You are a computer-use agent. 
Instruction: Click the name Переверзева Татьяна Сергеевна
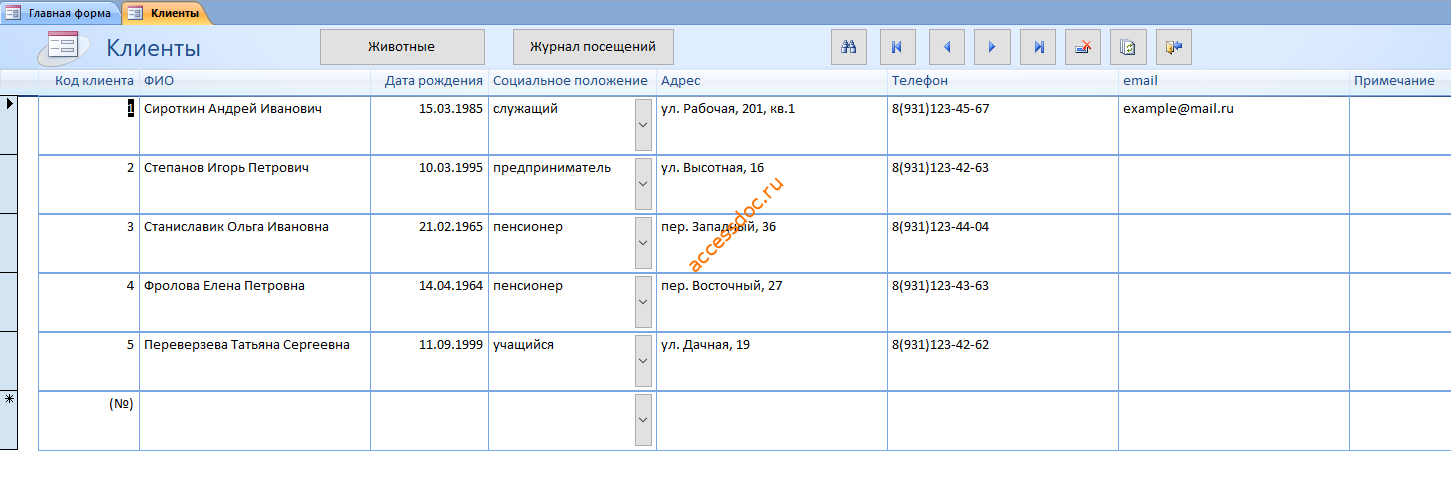(x=247, y=345)
